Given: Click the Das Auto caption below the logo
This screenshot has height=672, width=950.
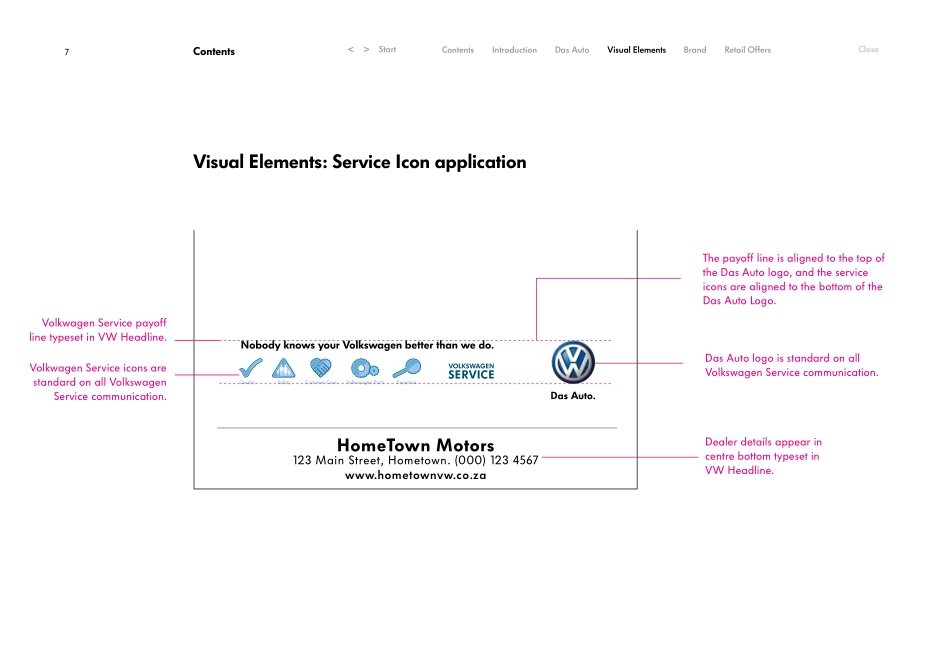Looking at the screenshot, I should pyautogui.click(x=572, y=395).
